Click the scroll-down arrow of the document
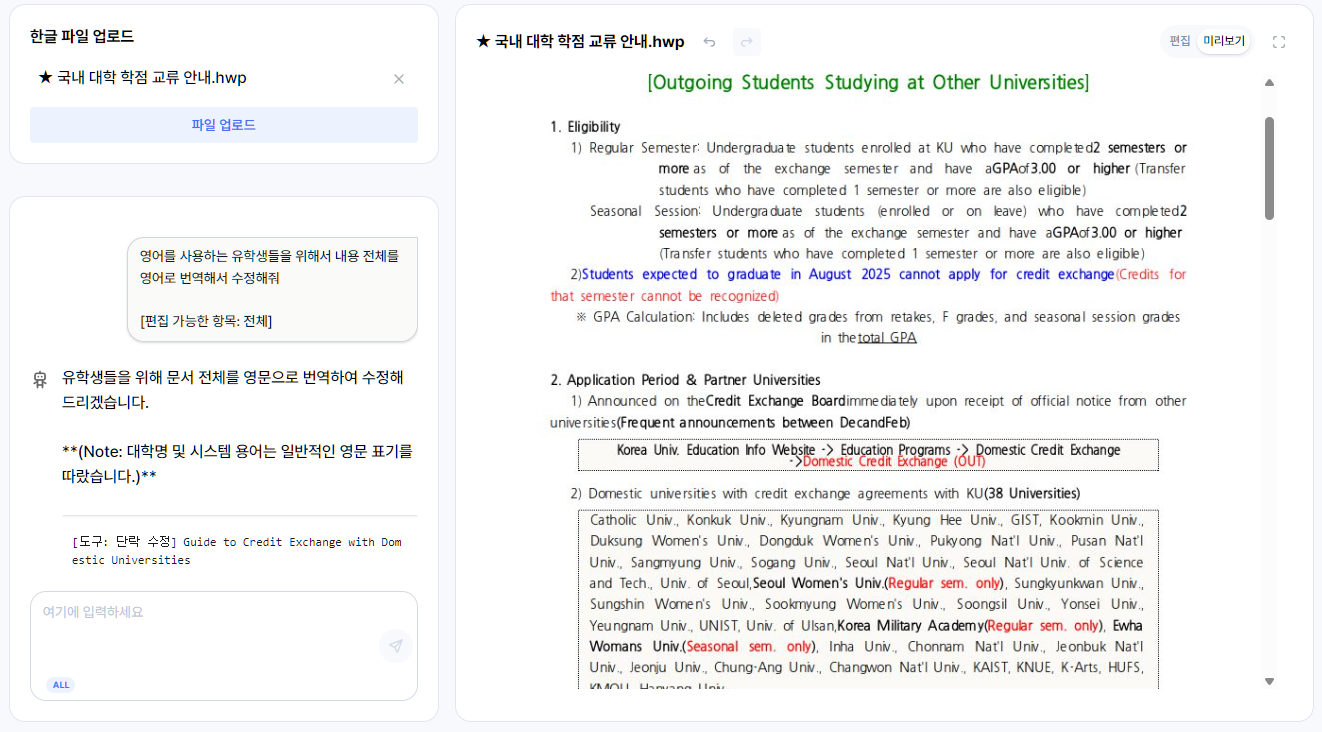Viewport: 1322px width, 732px height. pos(1269,681)
